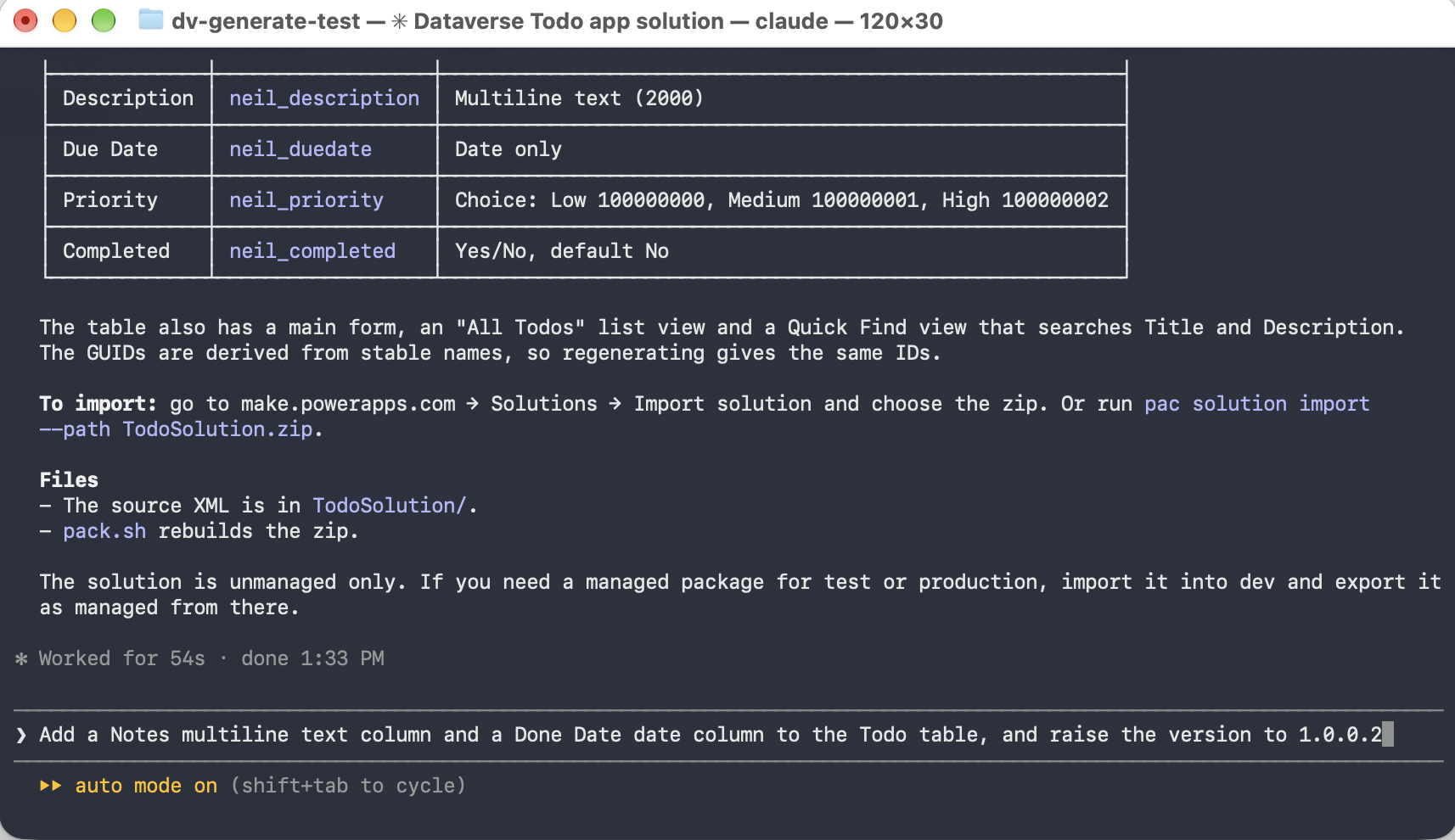Click 'The solution is unmanaged only' sentence
The width and height of the screenshot is (1455, 840).
point(222,582)
